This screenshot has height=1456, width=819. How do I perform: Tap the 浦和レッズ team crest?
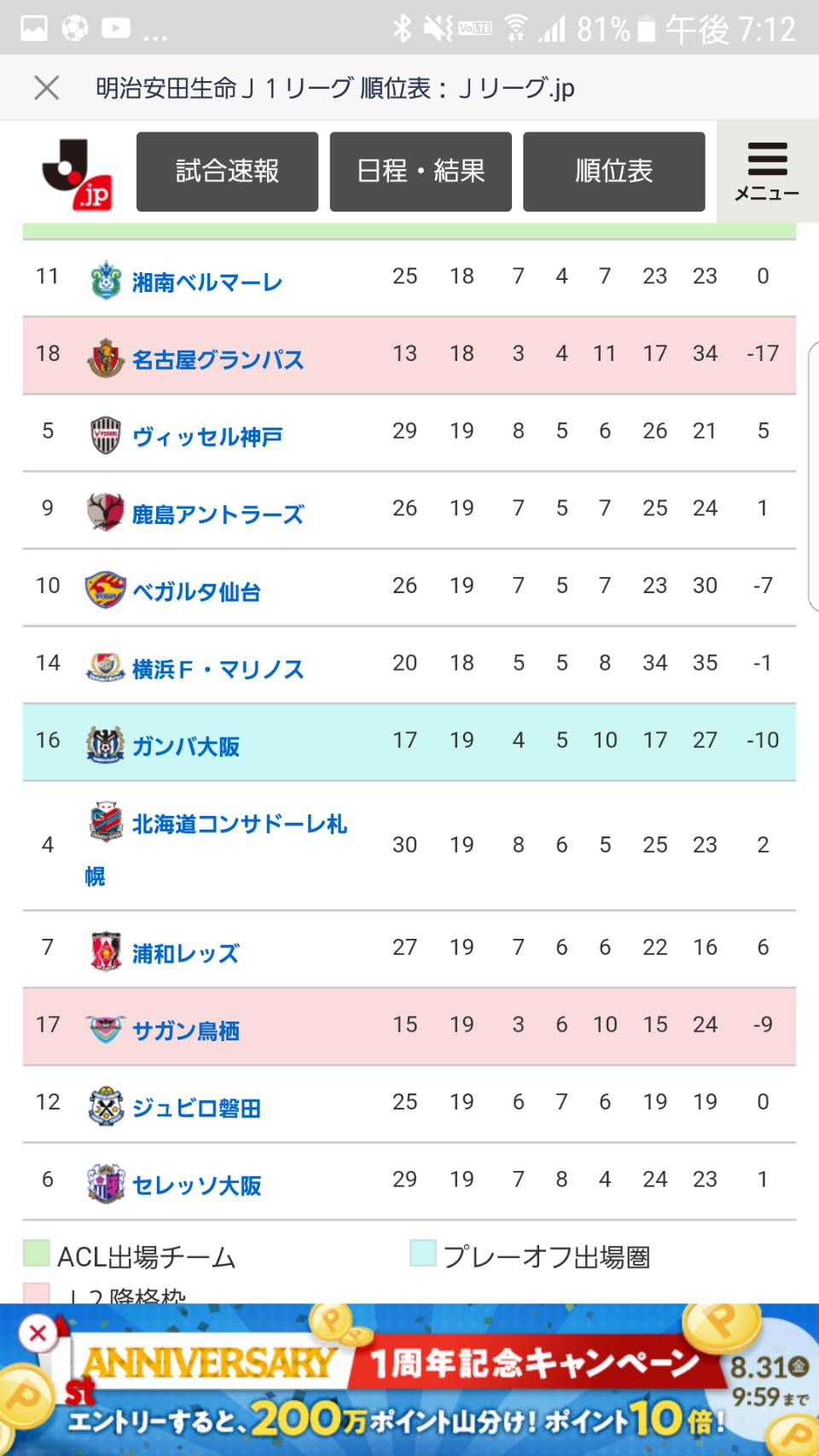point(105,951)
